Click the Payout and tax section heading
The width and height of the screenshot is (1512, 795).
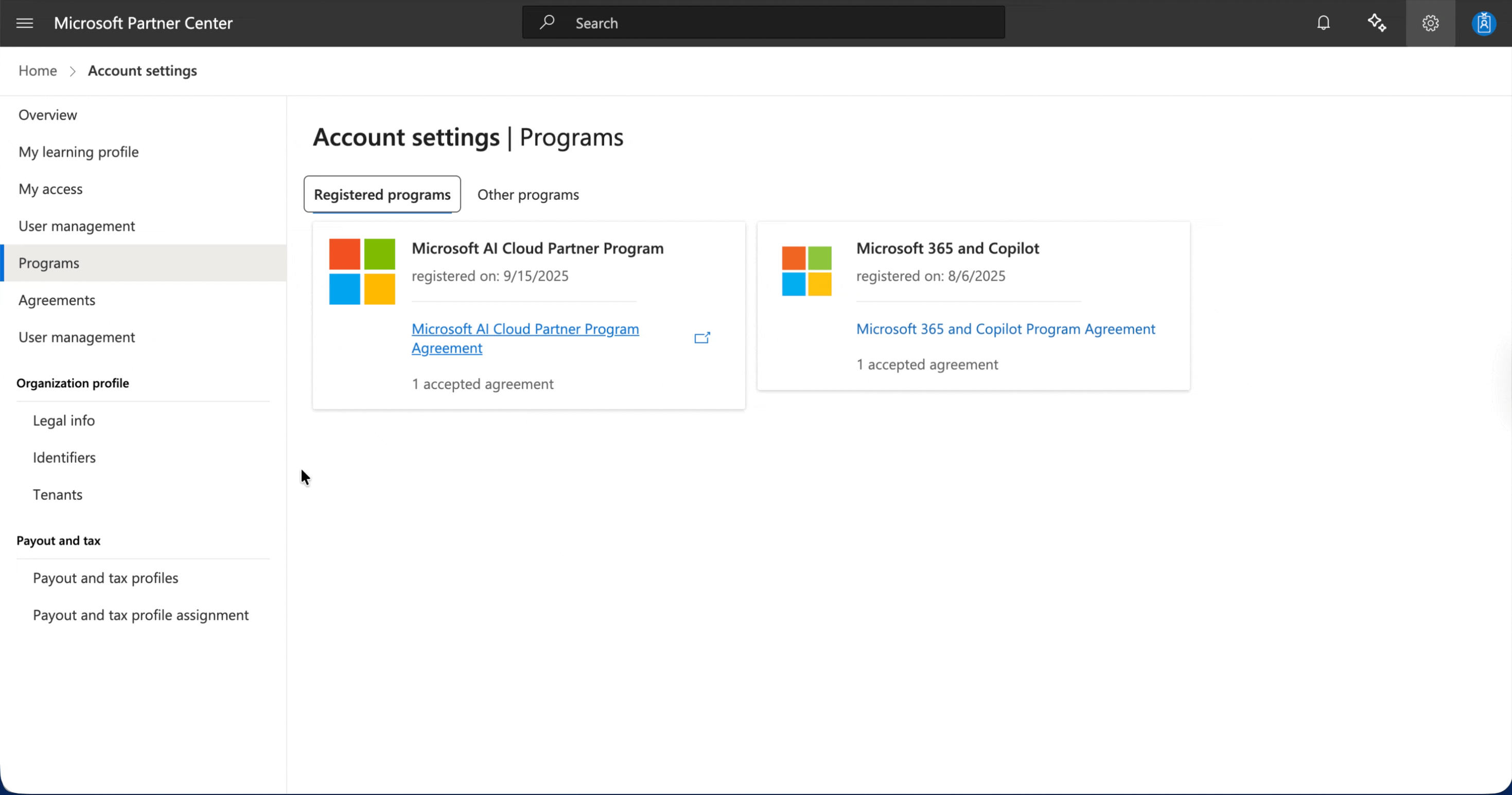pyautogui.click(x=58, y=540)
